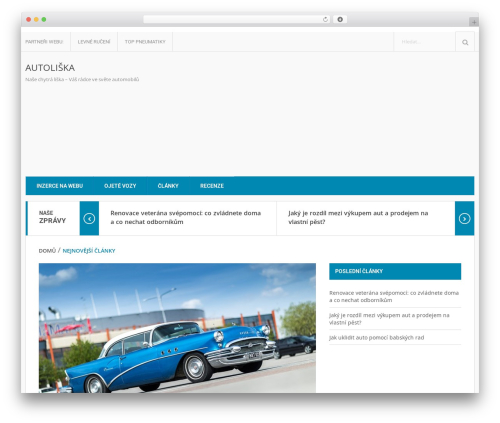Open the Levné ručení menu item
The image size is (500, 423).
(x=94, y=42)
